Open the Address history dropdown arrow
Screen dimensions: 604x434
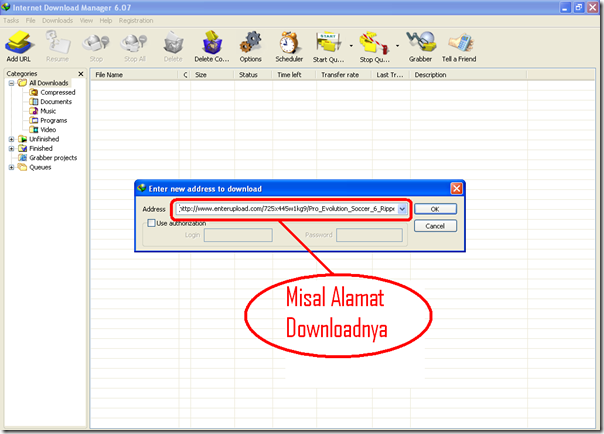pos(402,209)
